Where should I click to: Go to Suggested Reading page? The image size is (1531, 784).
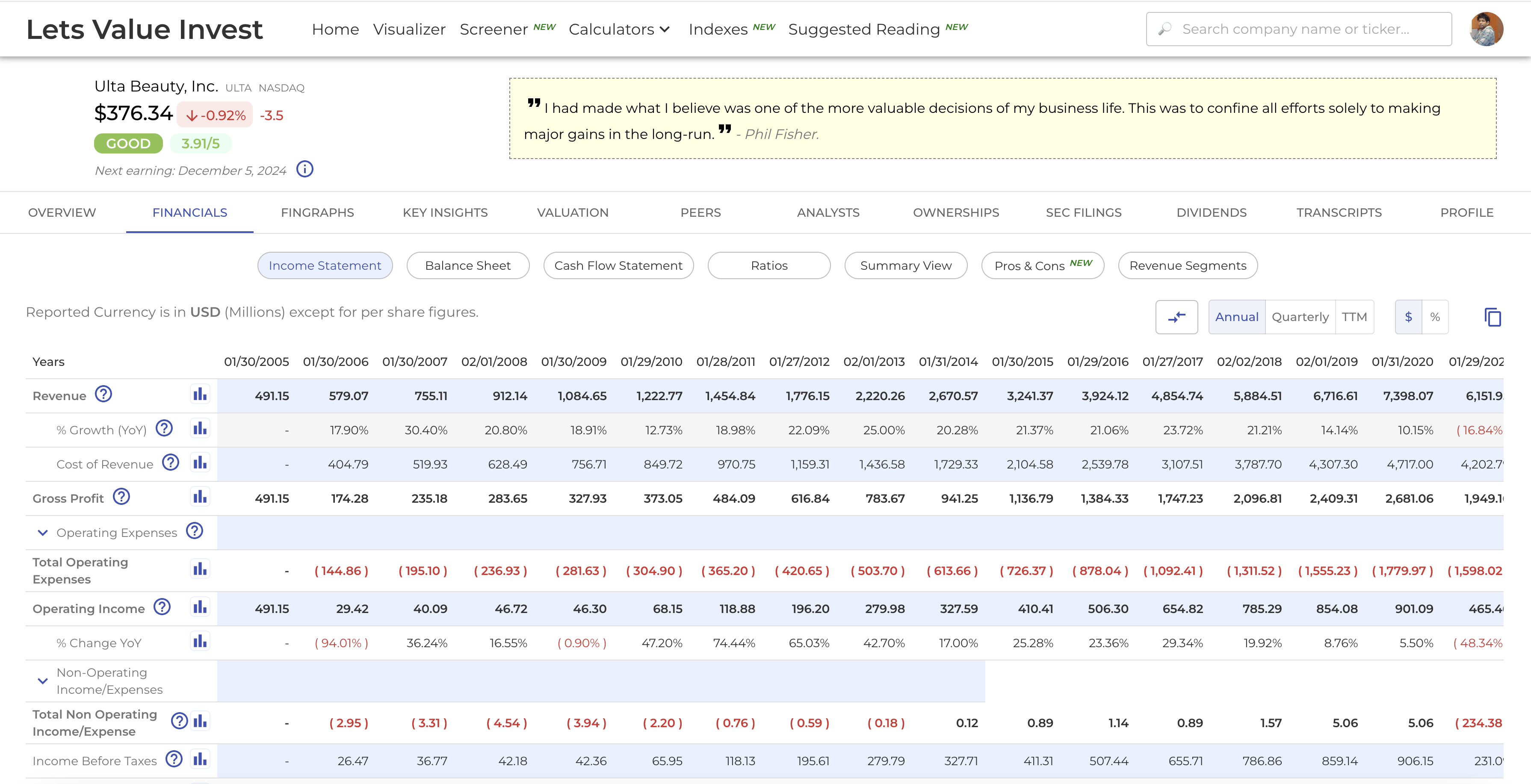coord(864,29)
